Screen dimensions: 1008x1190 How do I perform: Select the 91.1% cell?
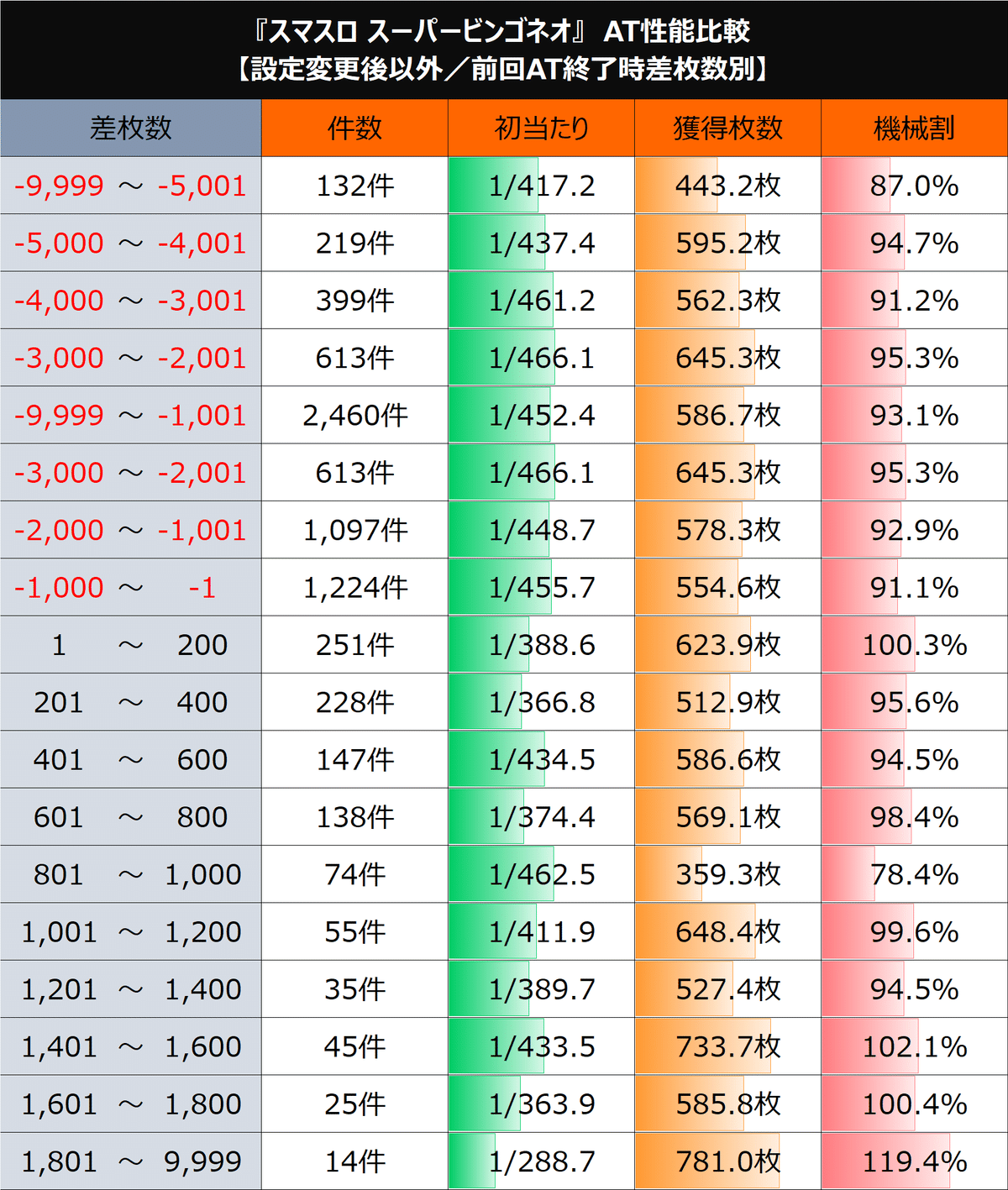click(914, 587)
